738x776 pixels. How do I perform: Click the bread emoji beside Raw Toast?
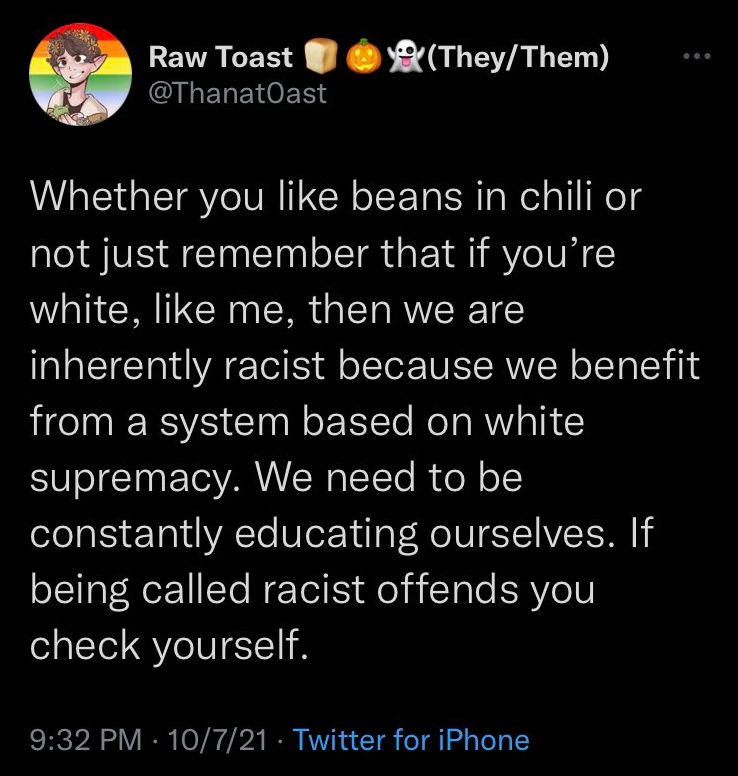(x=319, y=59)
